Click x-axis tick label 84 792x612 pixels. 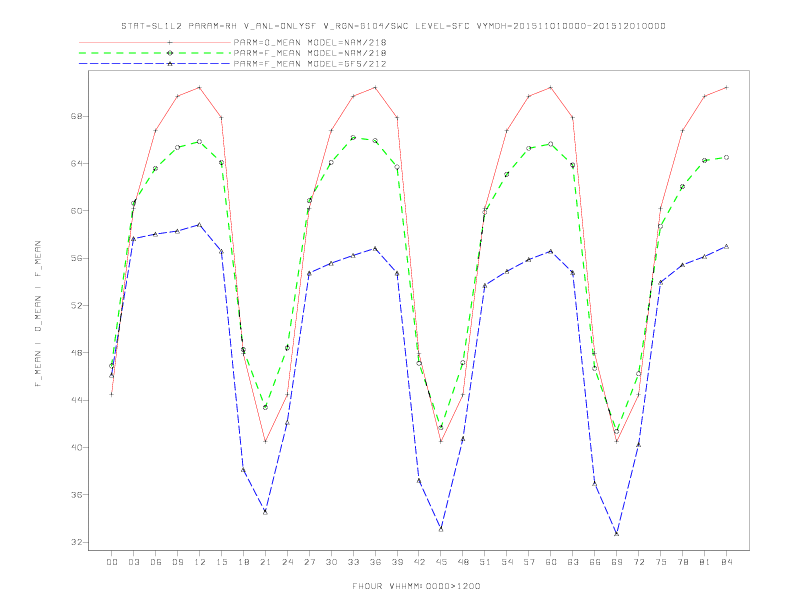[x=727, y=562]
